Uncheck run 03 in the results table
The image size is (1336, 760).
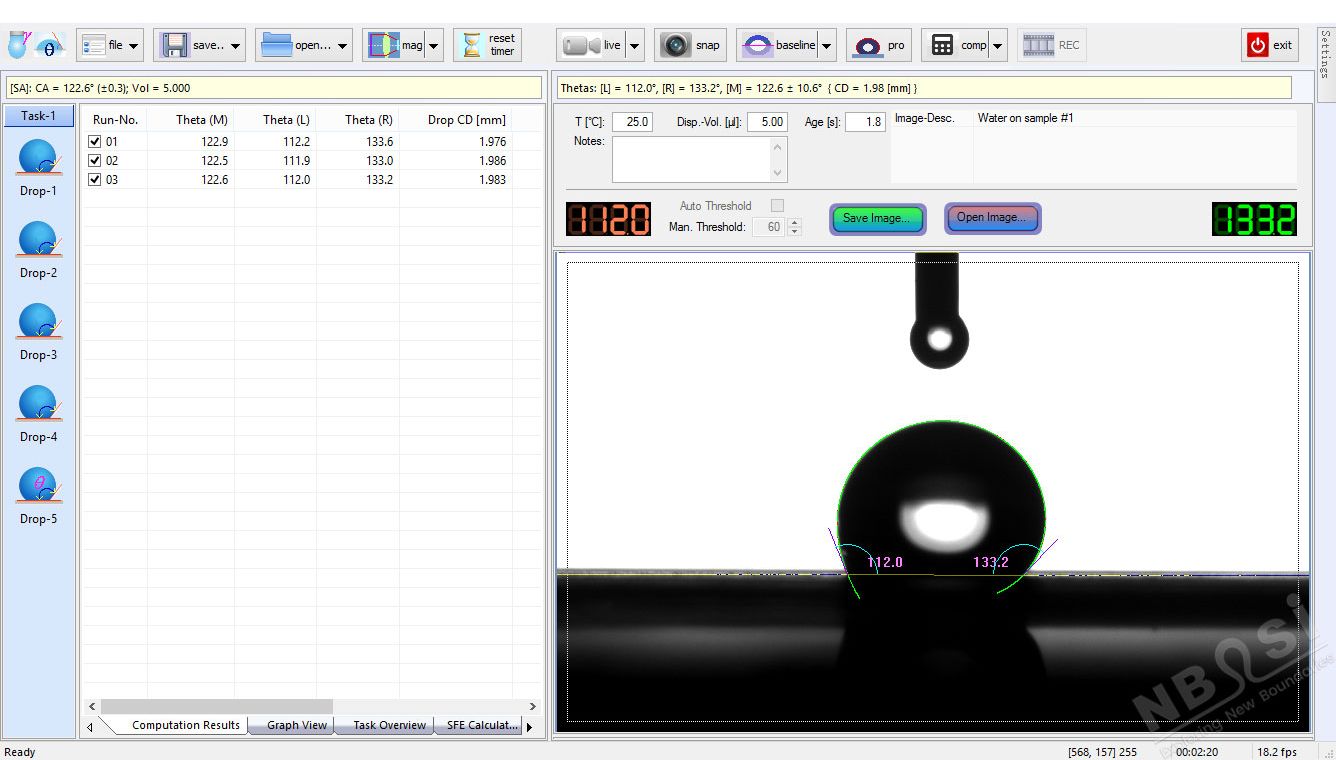tap(96, 180)
